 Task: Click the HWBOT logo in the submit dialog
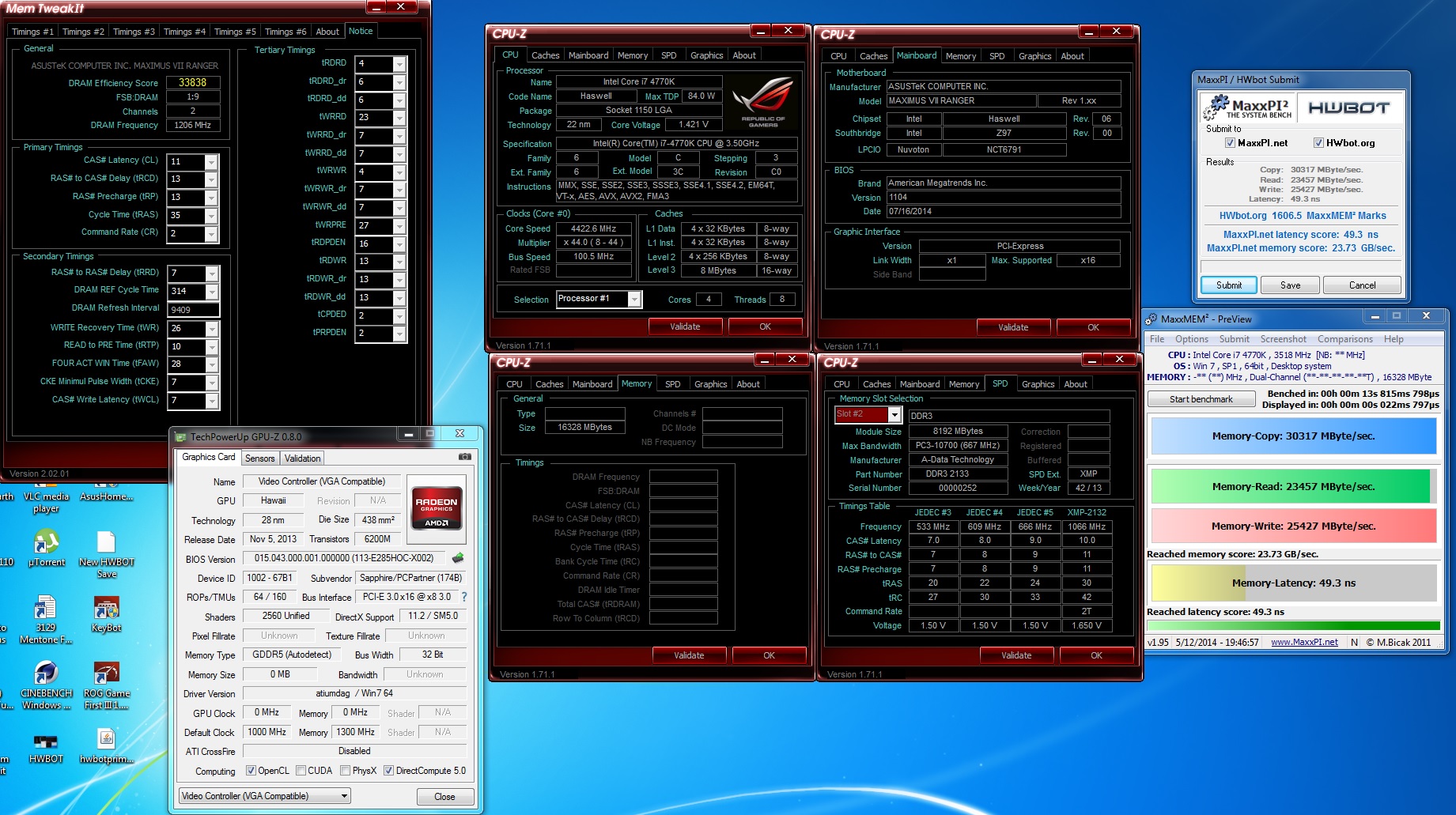(x=1349, y=108)
